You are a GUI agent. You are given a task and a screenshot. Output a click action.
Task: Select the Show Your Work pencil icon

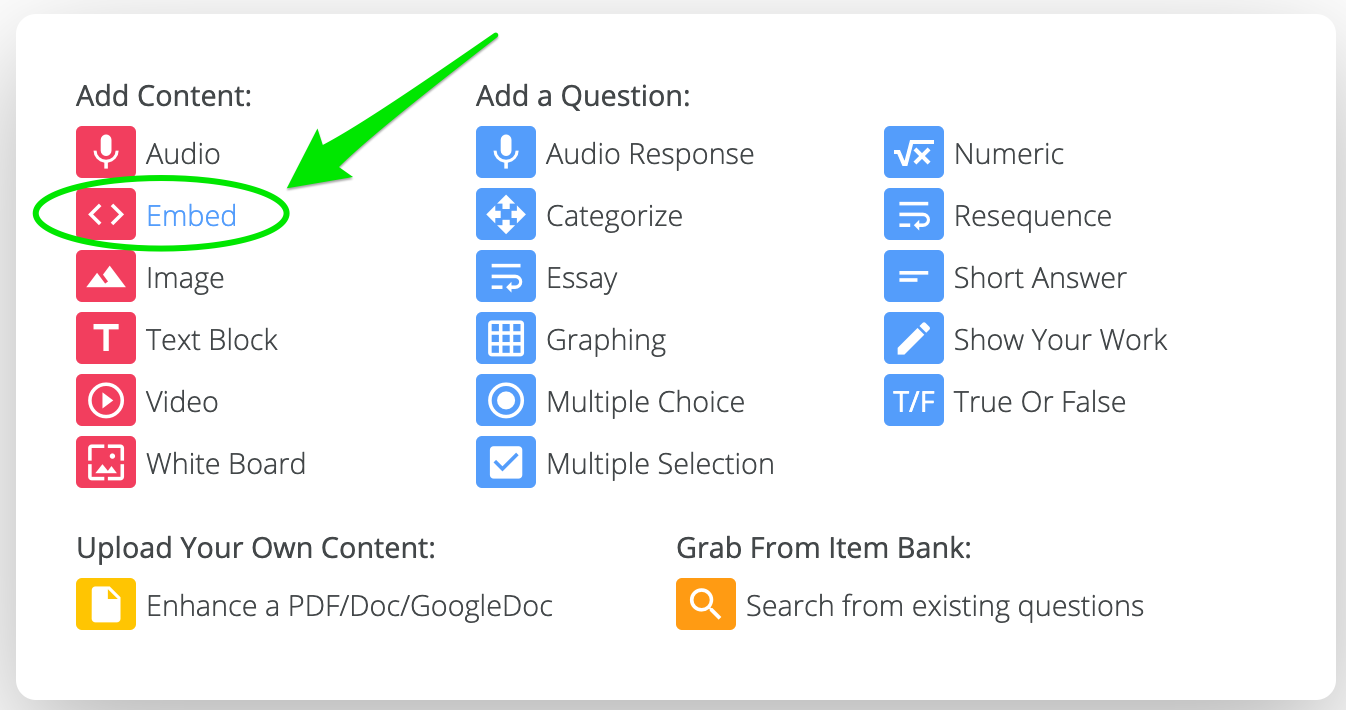pos(914,339)
